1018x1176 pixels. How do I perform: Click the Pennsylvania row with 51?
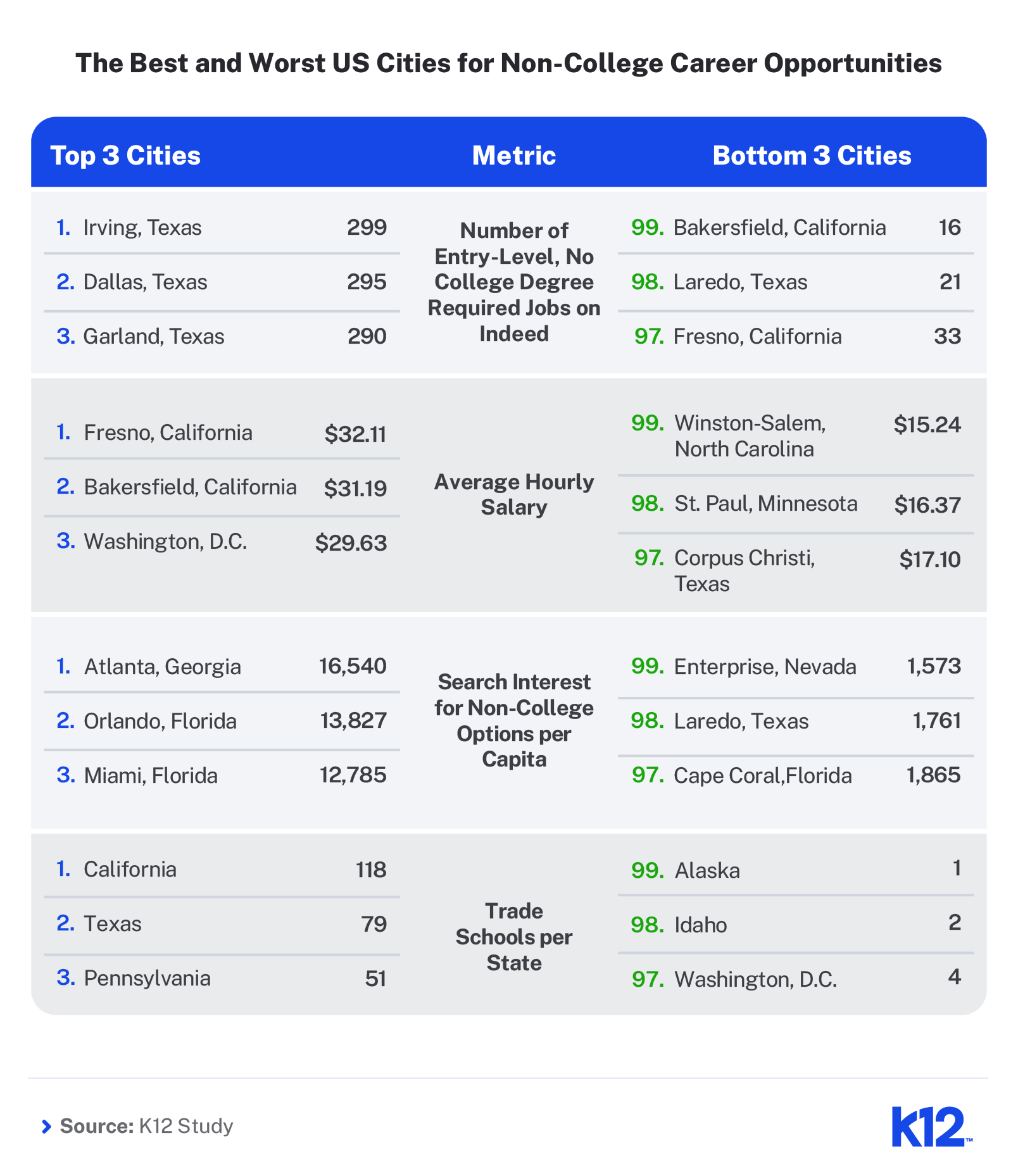point(222,978)
